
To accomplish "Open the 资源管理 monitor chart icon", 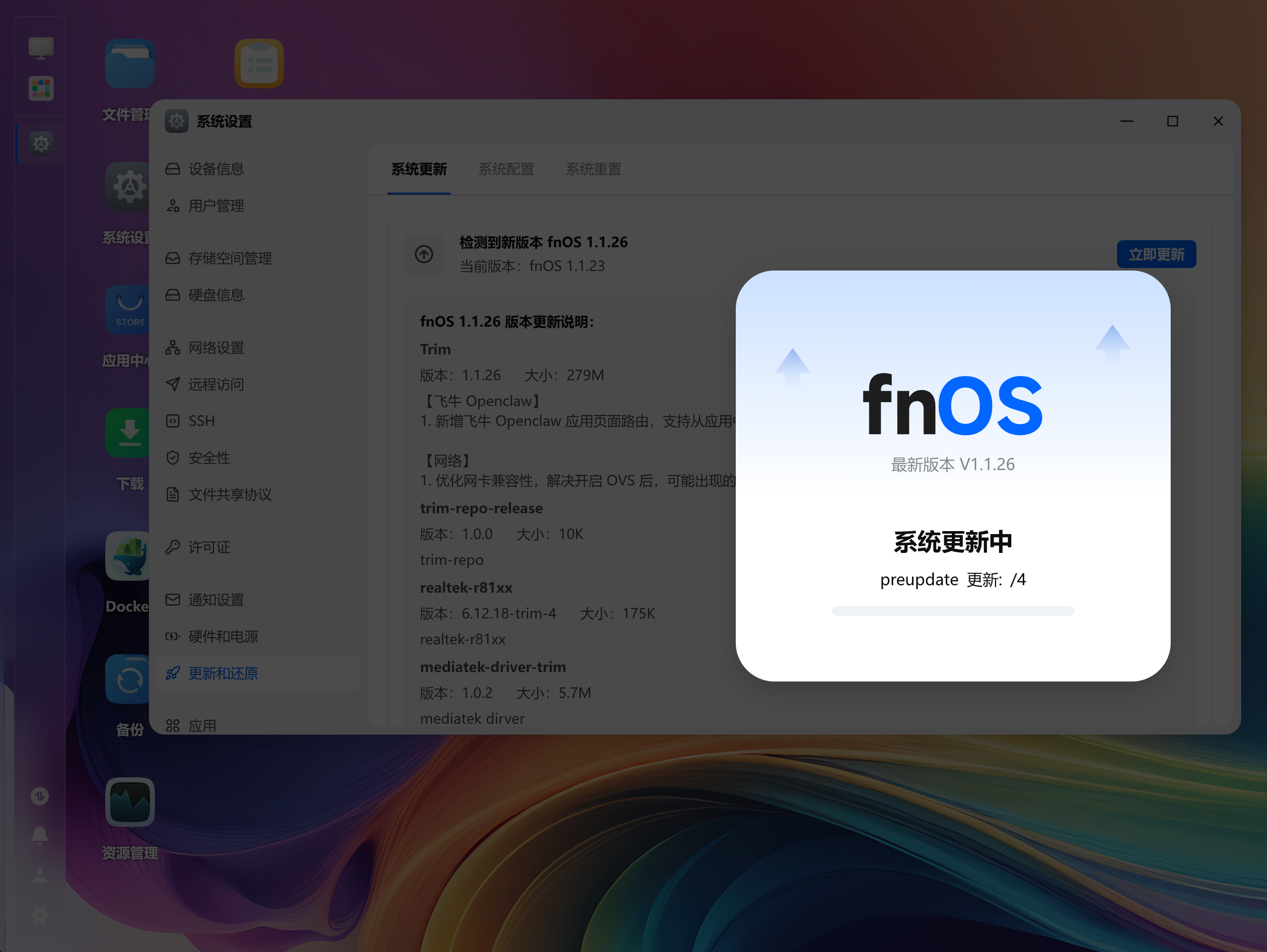I will [x=130, y=803].
